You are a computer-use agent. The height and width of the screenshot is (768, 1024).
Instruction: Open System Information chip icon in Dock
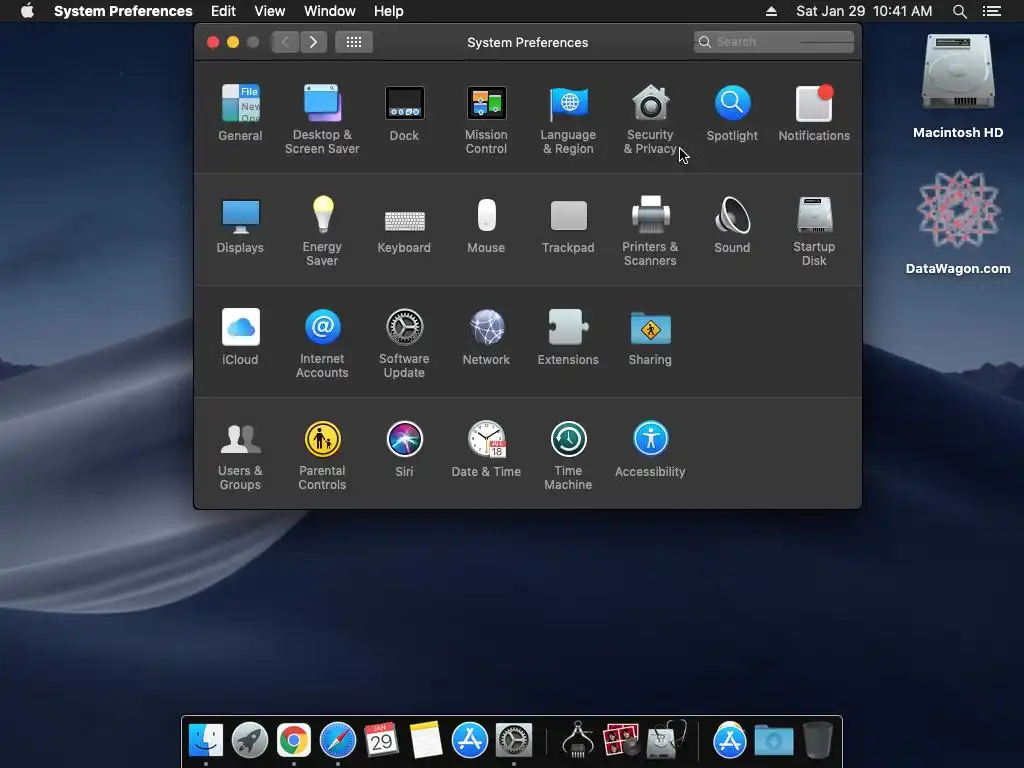click(x=578, y=740)
